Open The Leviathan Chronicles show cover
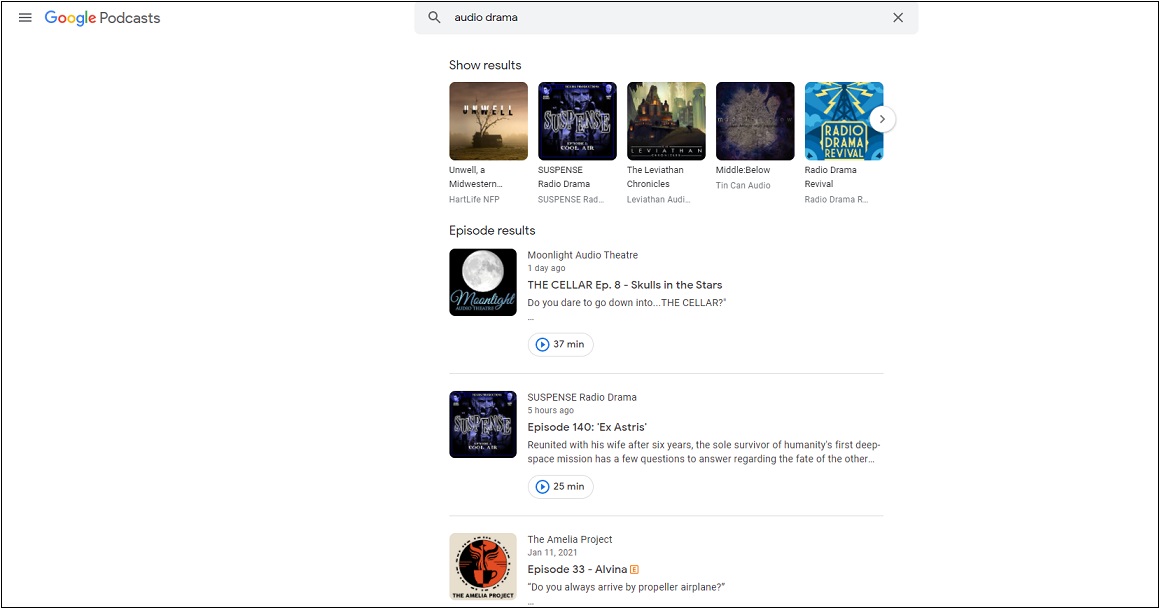Viewport: 1160px width, 608px height. tap(666, 121)
